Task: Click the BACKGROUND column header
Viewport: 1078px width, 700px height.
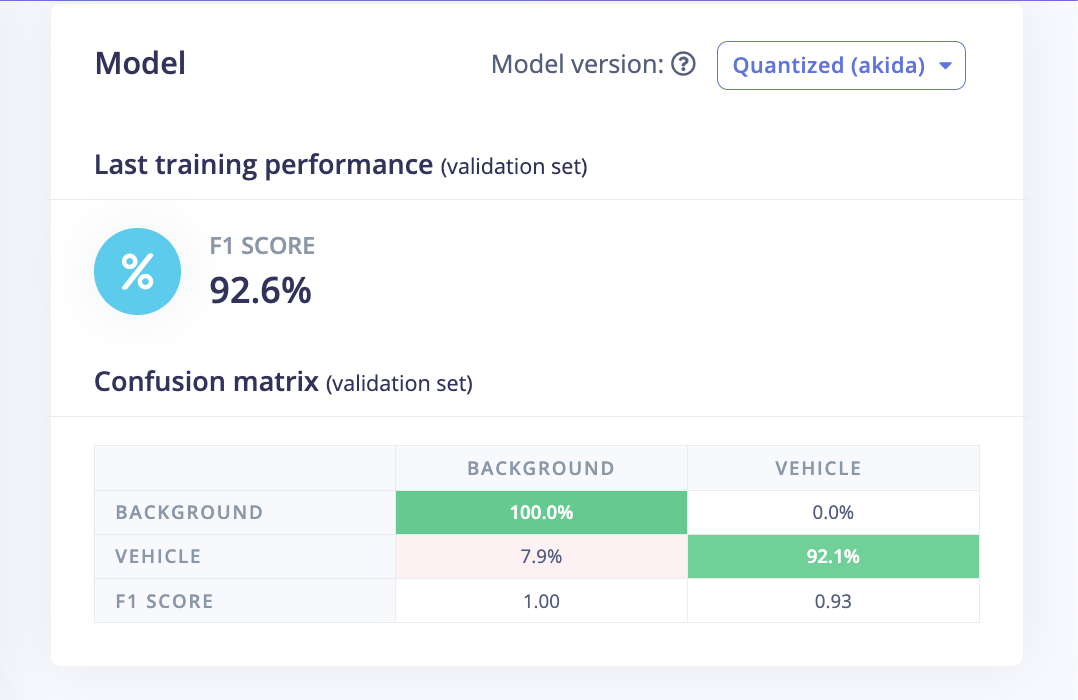Action: click(541, 468)
